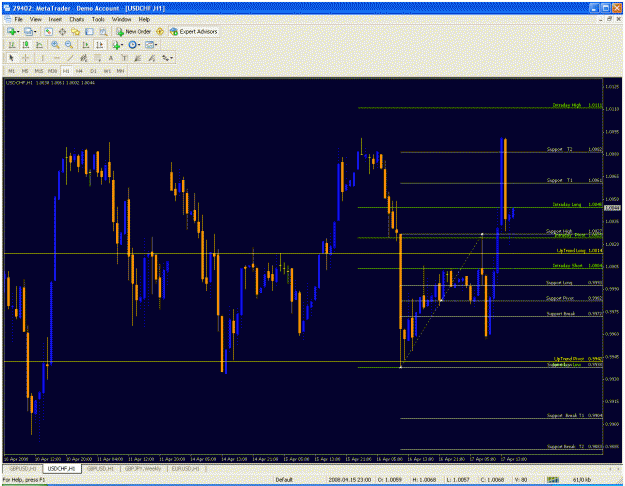The height and width of the screenshot is (486, 625).
Task: Open the Charts menu
Action: point(77,19)
